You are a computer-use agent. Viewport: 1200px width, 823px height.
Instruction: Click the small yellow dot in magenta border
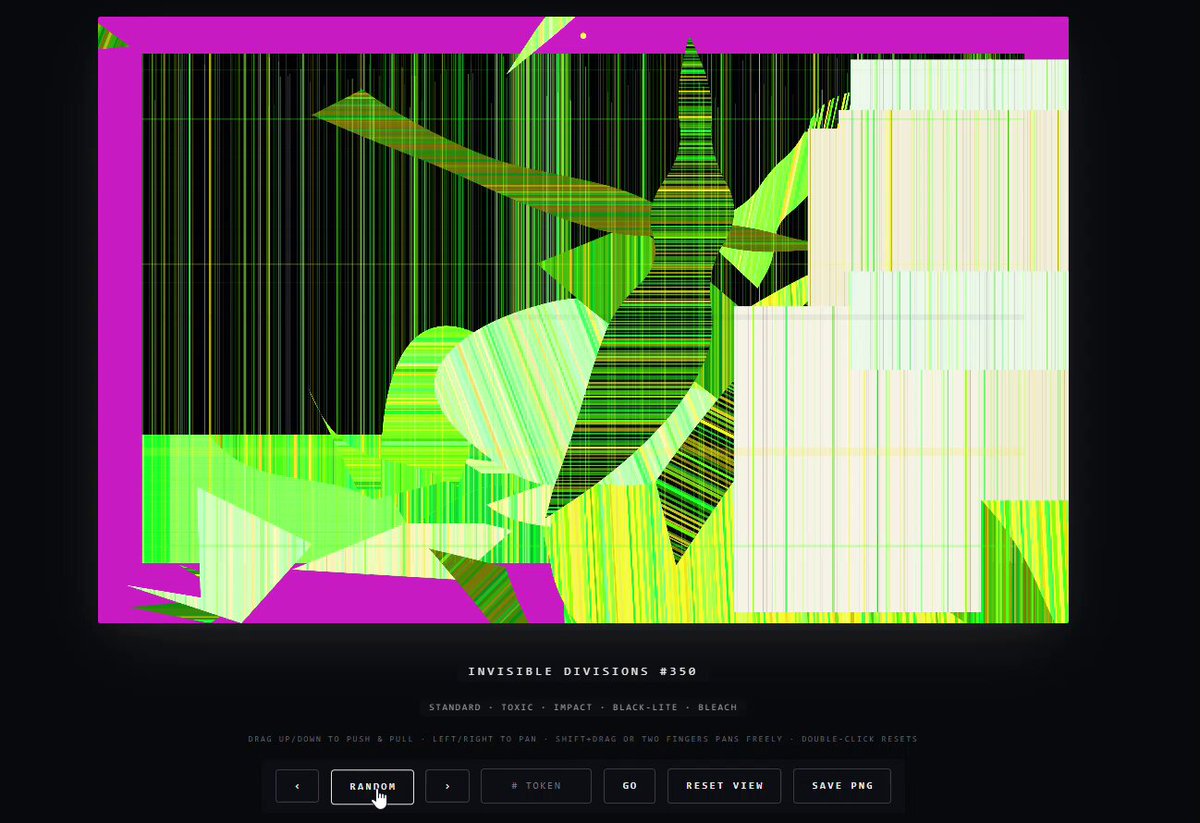coord(583,36)
